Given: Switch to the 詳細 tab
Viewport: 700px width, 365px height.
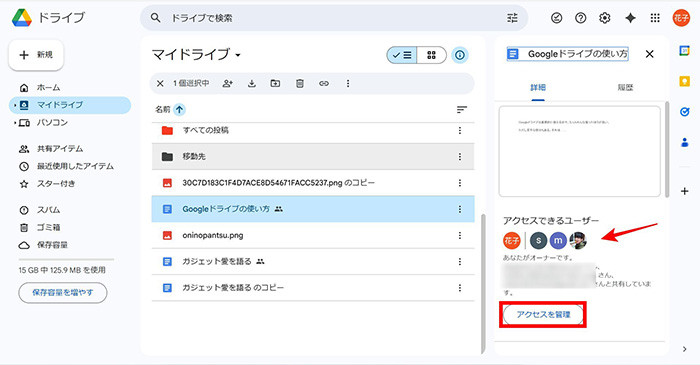Looking at the screenshot, I should (538, 87).
